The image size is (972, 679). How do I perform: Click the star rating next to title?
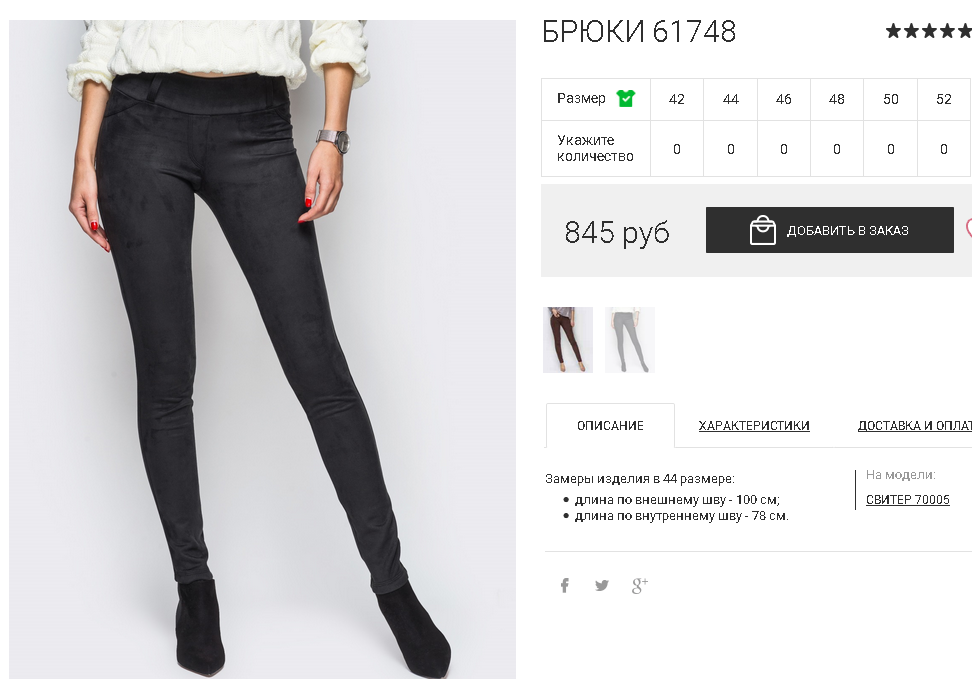[x=928, y=31]
